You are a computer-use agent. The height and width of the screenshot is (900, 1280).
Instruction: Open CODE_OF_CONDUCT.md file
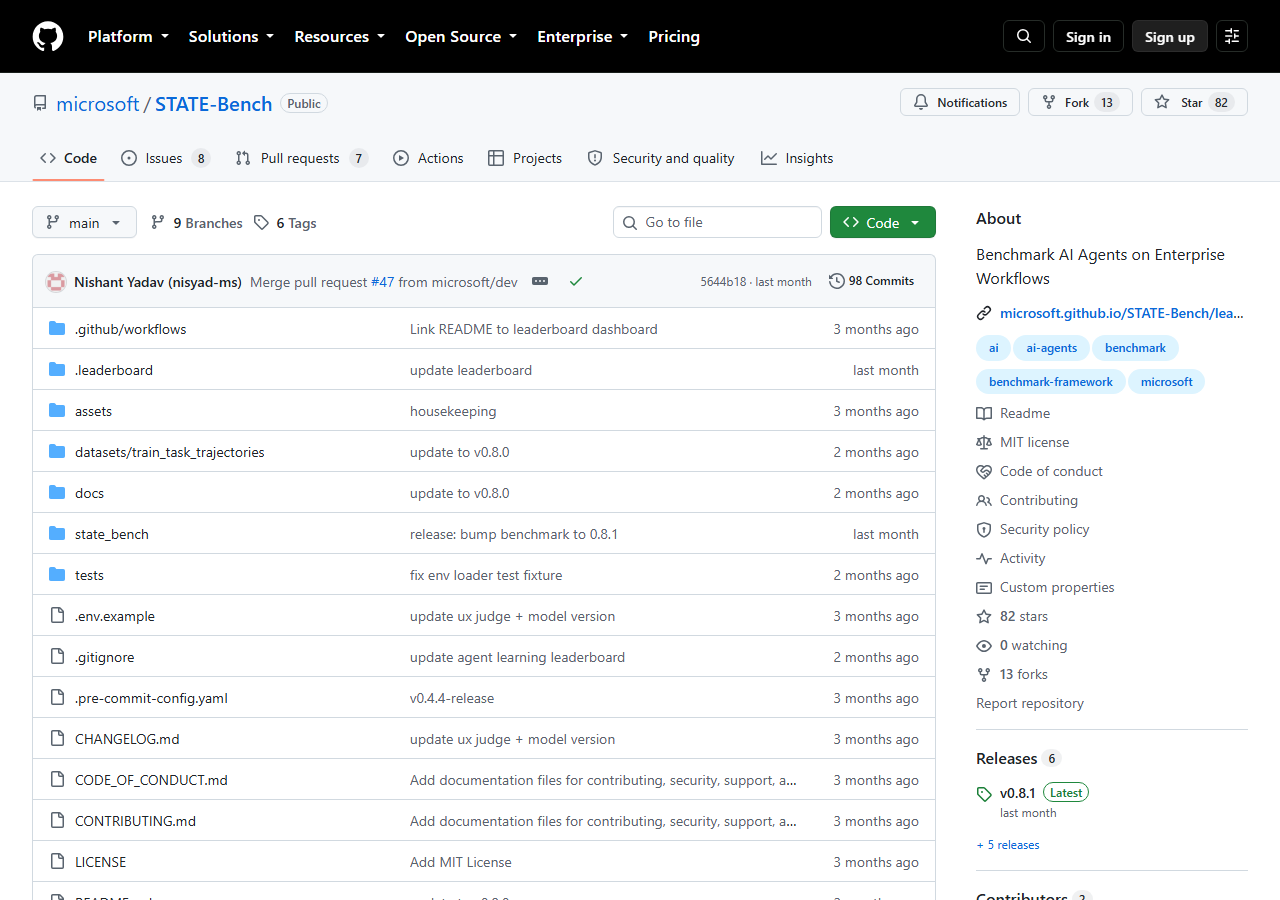(151, 780)
